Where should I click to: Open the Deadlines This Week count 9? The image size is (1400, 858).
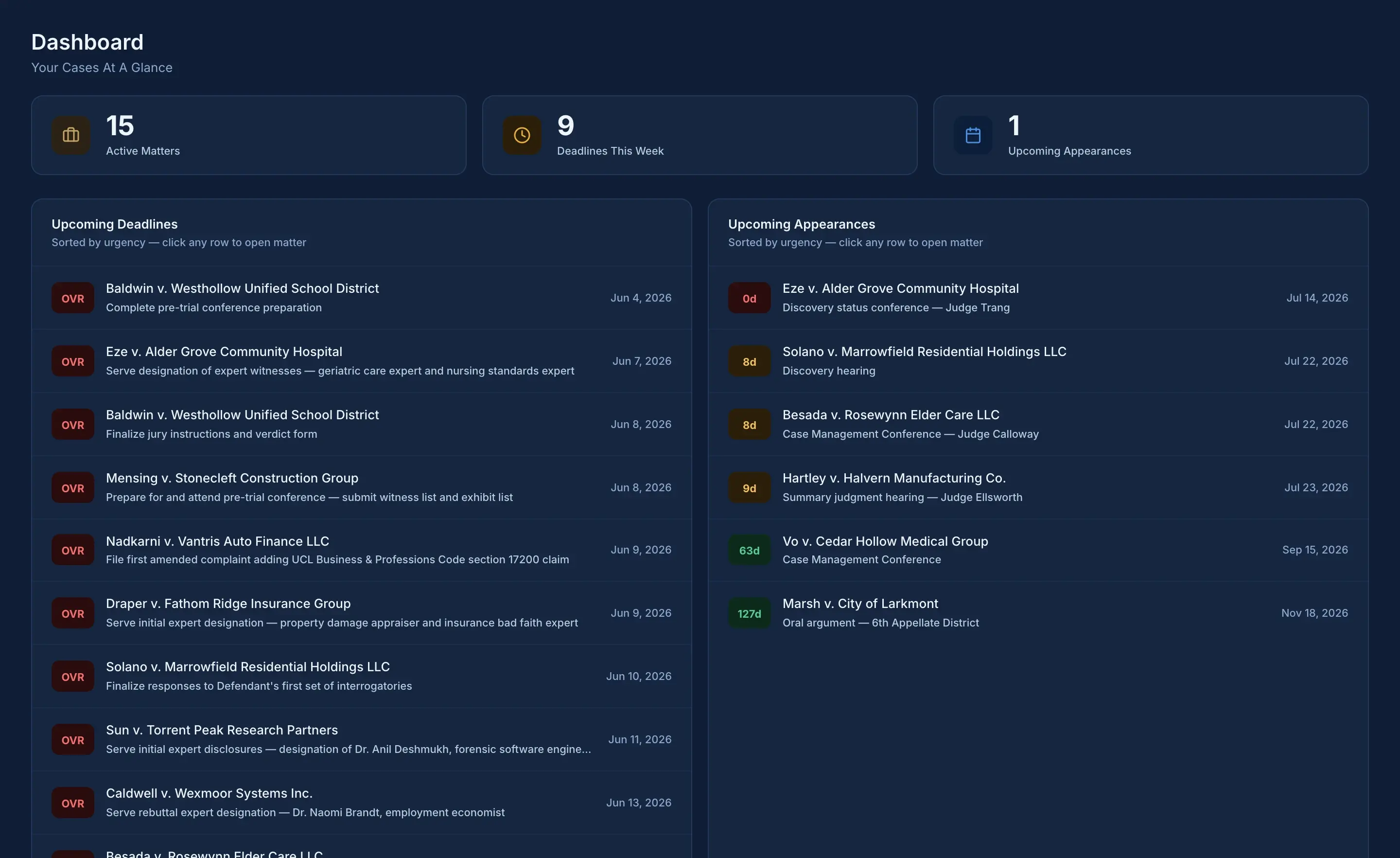pos(565,125)
